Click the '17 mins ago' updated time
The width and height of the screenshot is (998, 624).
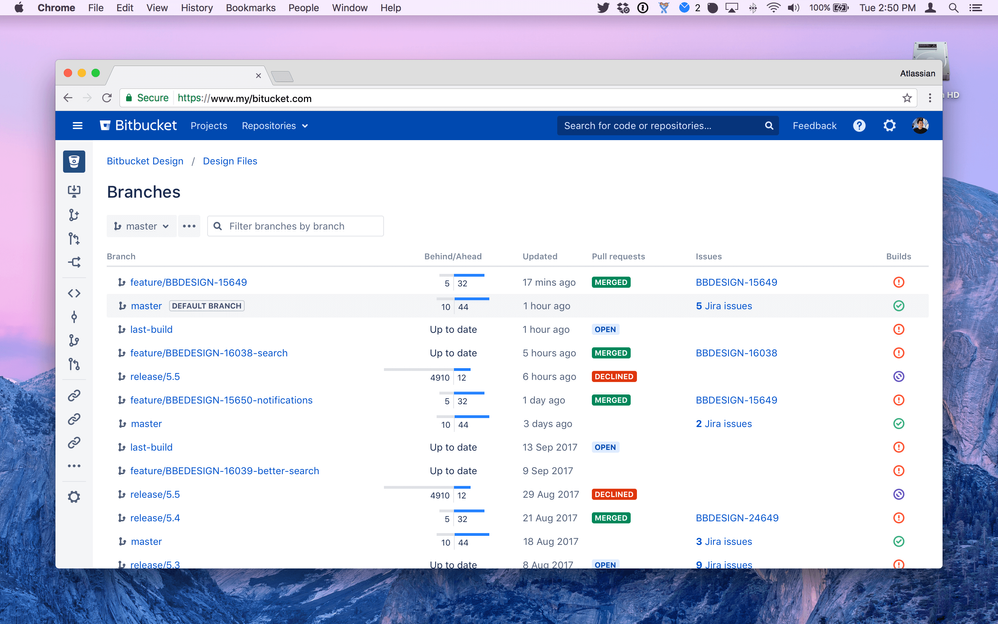[x=549, y=282]
